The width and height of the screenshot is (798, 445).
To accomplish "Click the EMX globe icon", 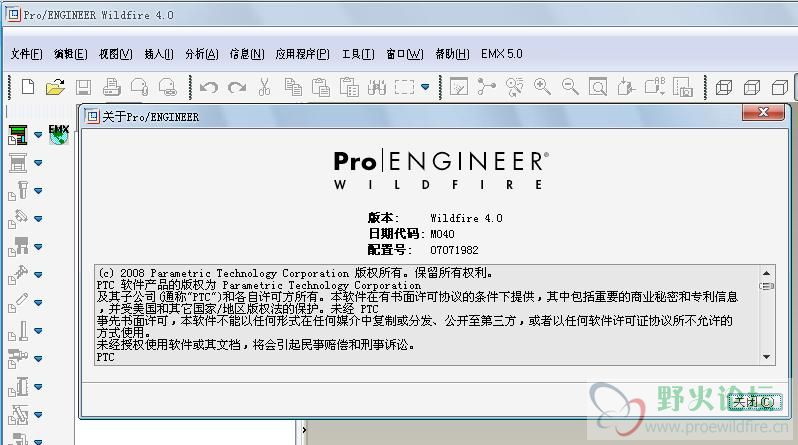I will pos(59,135).
